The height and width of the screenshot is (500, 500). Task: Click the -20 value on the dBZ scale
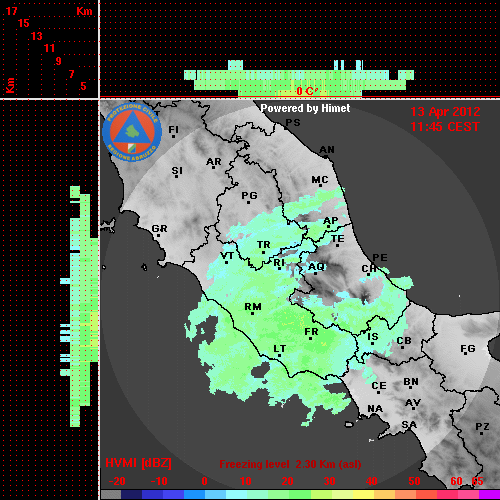pos(117,481)
